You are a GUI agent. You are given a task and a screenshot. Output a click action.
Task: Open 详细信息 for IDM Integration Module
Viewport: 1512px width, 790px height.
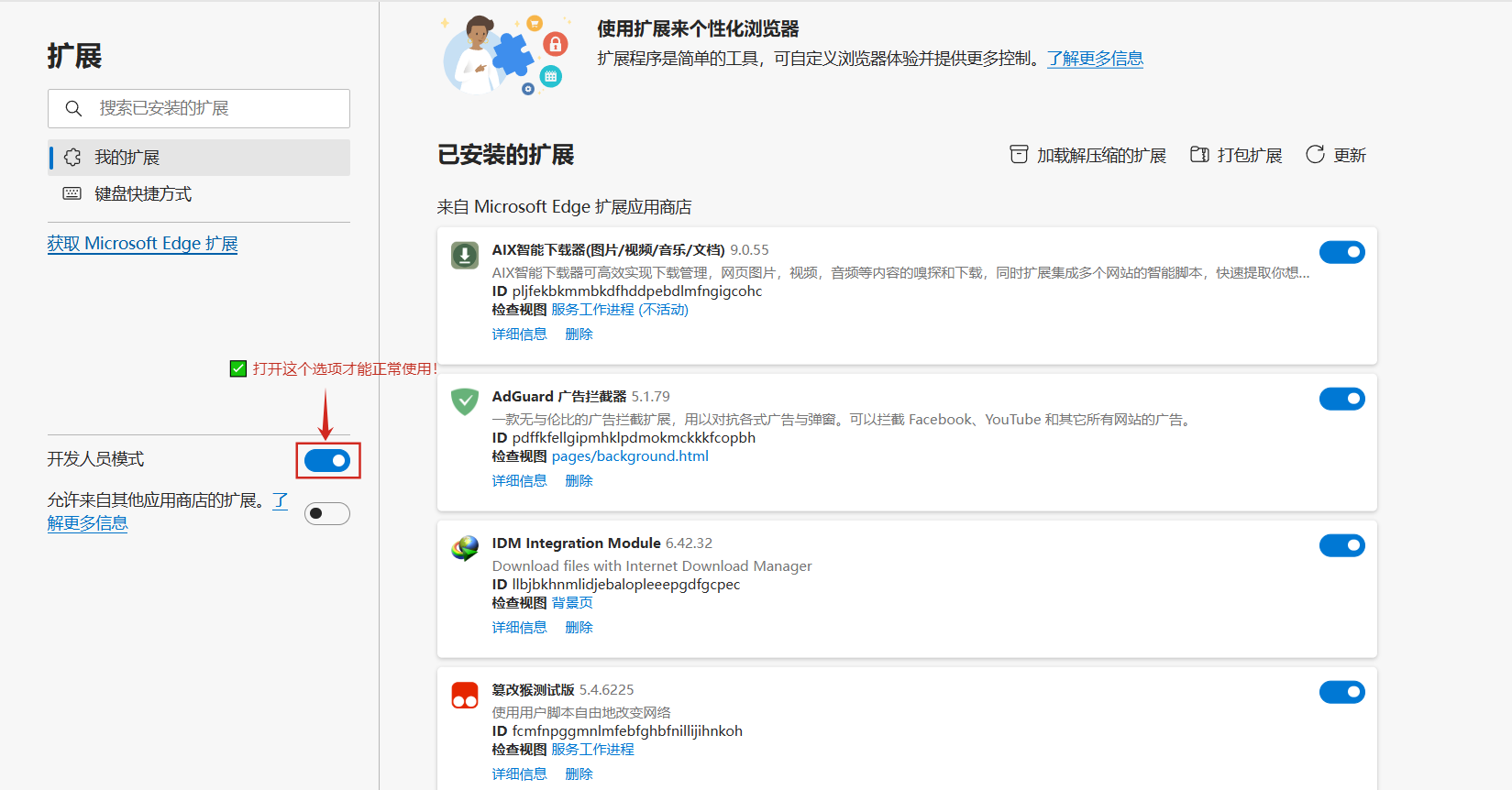click(519, 628)
